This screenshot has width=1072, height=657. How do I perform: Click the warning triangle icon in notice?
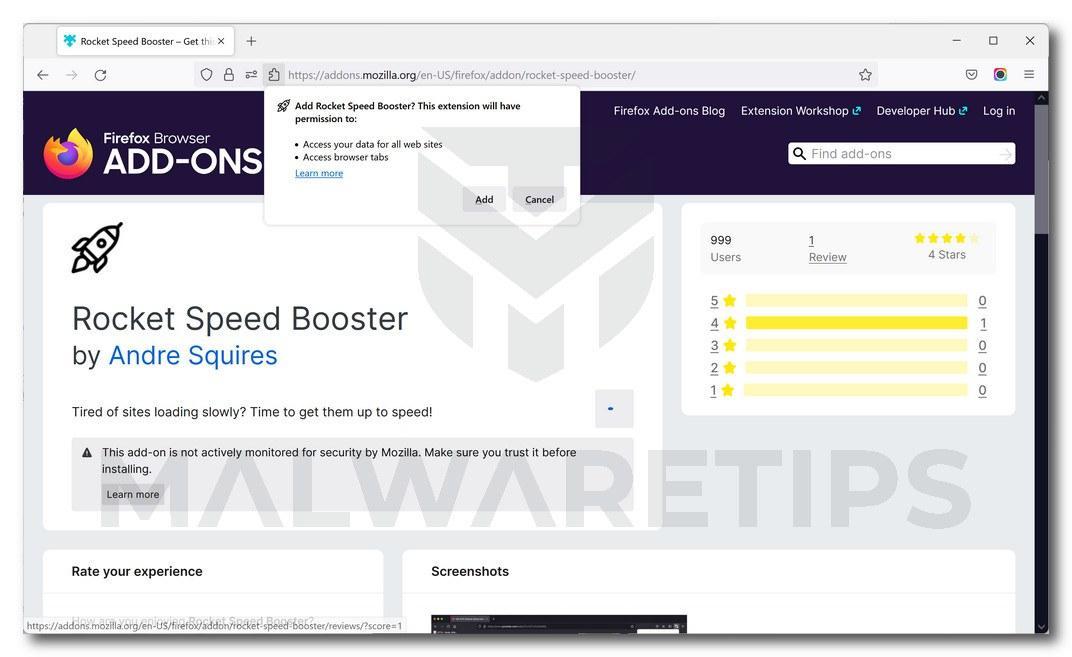87,453
